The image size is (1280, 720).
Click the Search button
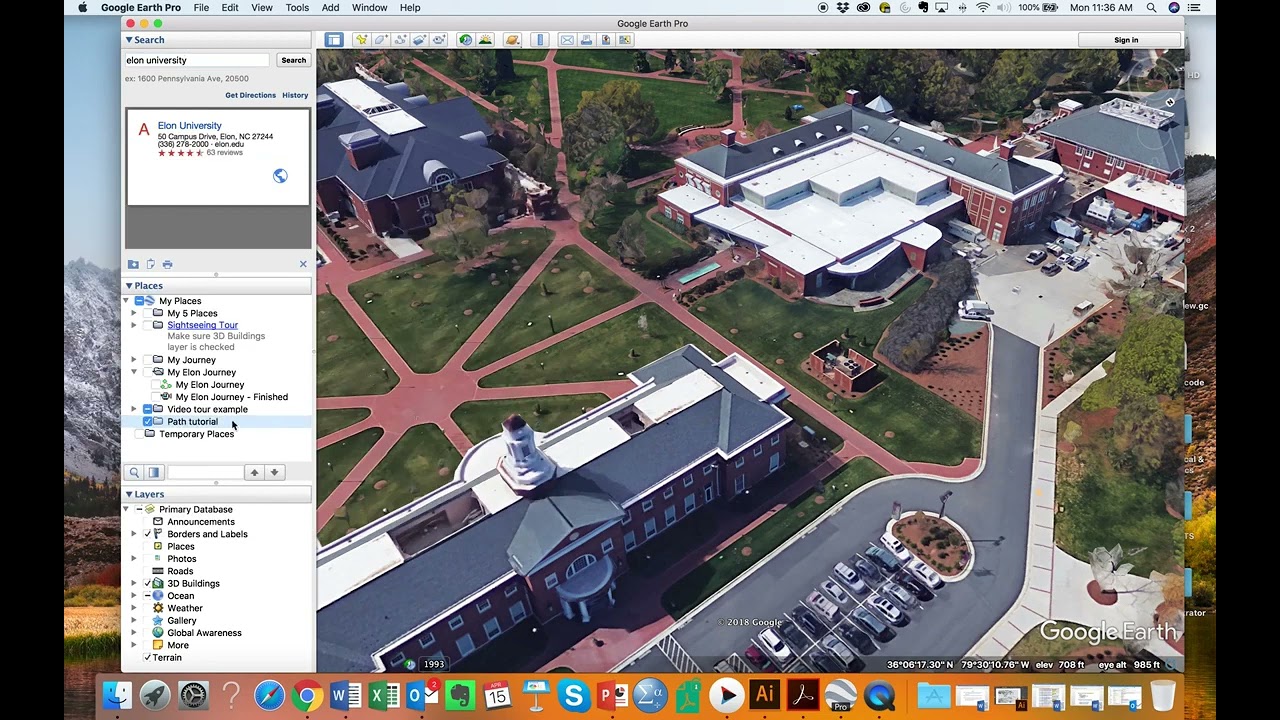[x=294, y=60]
